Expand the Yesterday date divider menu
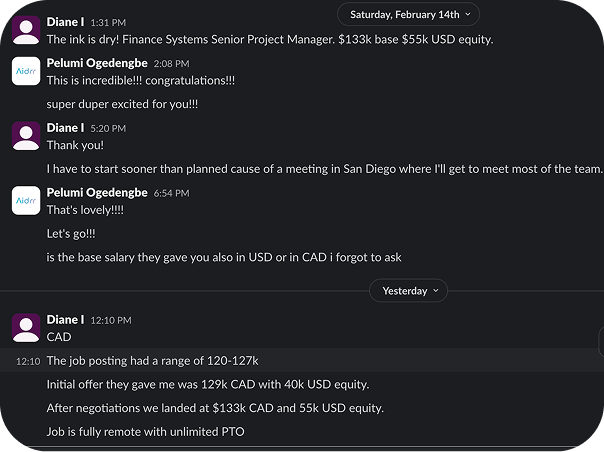 tap(408, 291)
